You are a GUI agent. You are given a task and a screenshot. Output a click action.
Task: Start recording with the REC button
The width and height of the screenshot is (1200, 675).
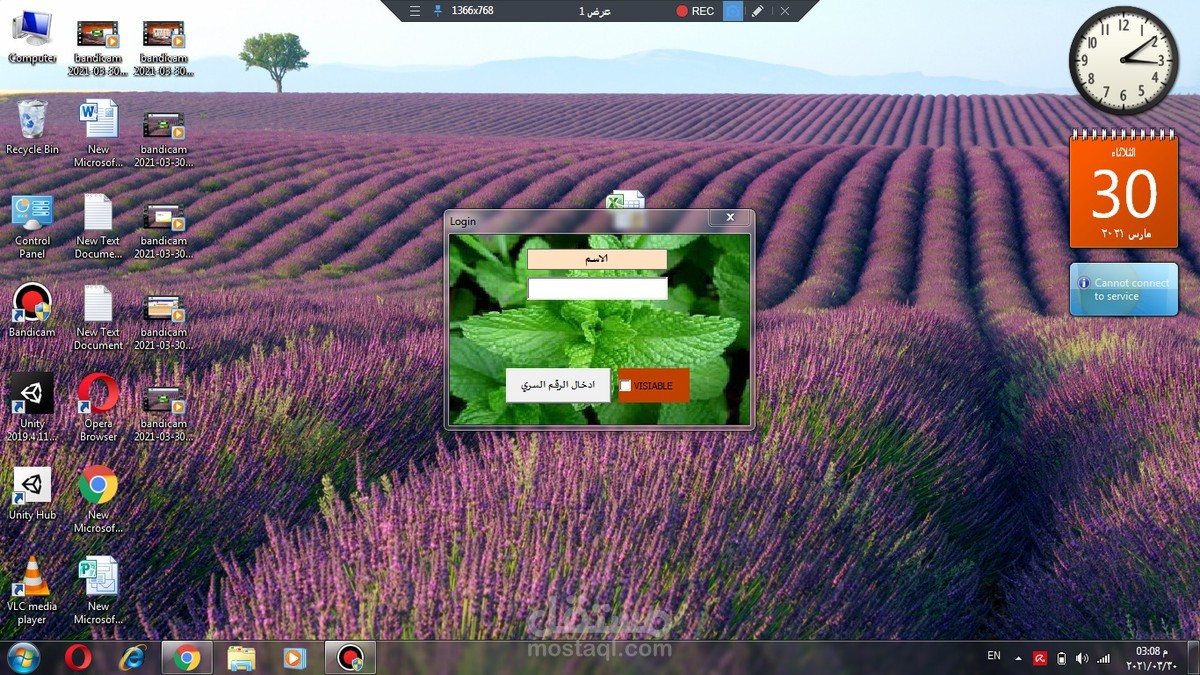pos(695,11)
